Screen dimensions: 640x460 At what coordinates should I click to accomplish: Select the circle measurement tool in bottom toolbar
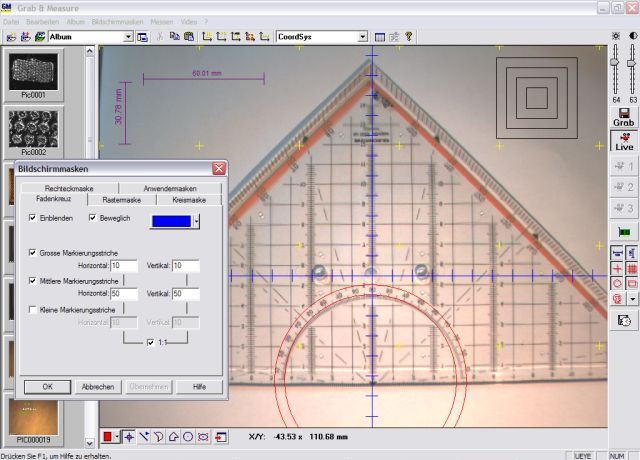coord(188,437)
